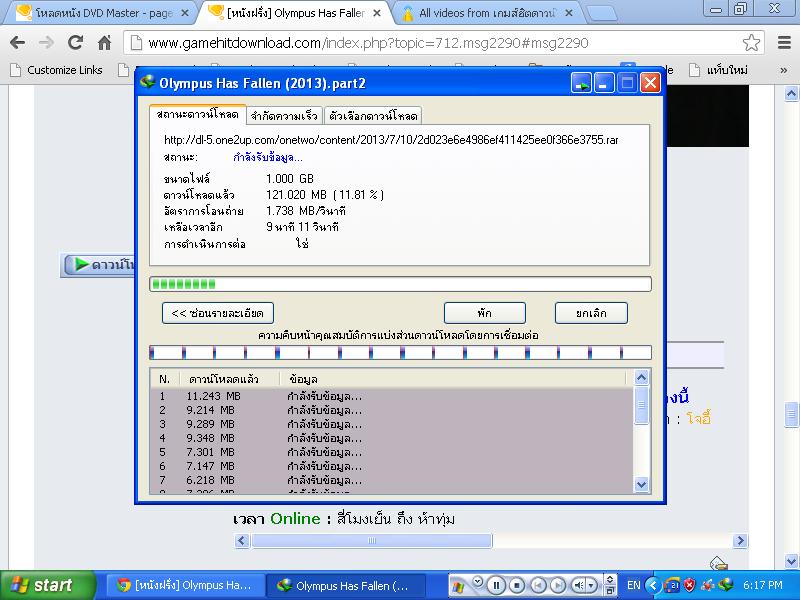
Task: Click the N. column header
Action: coord(164,379)
